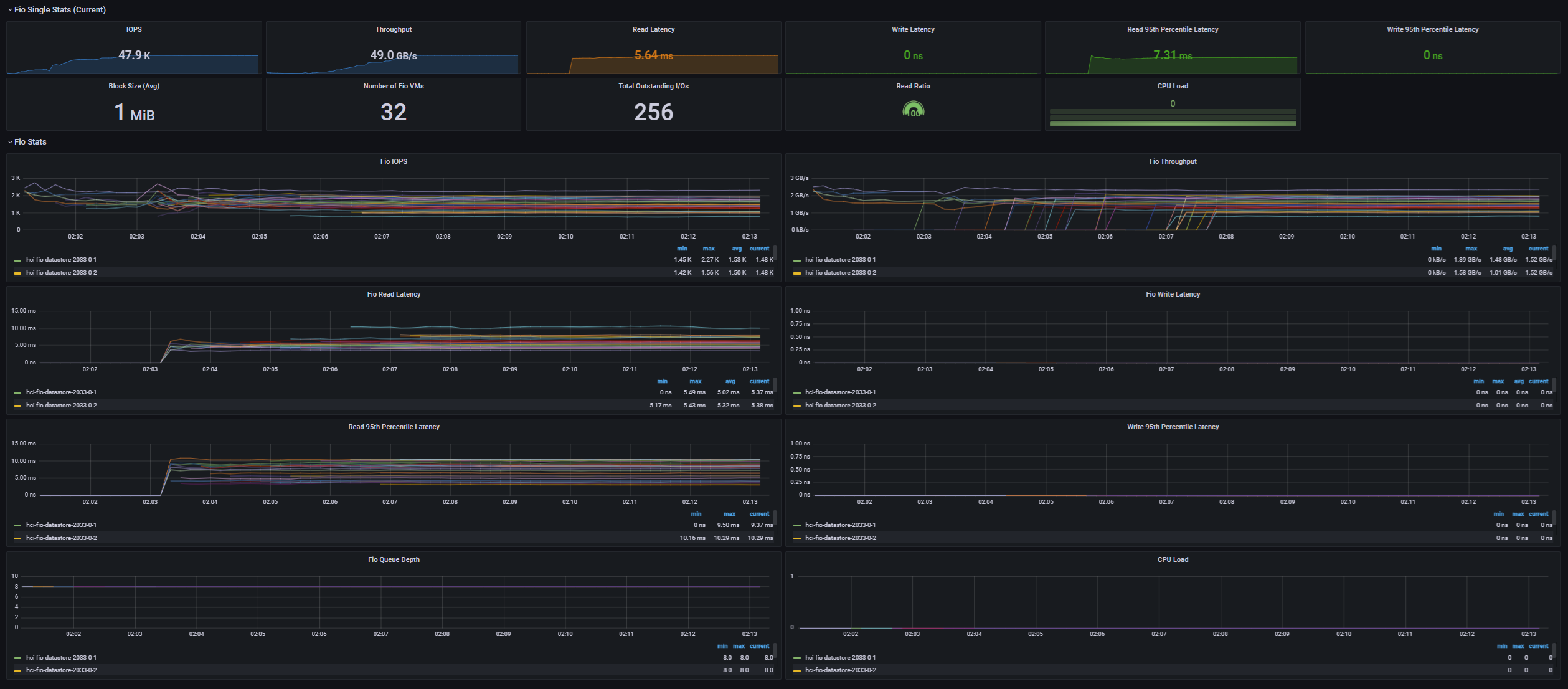Click the yellow swatch for datastore-2033-0-2 in Fio Throughput legend
Viewport: 1568px width, 689px height.
click(x=797, y=273)
